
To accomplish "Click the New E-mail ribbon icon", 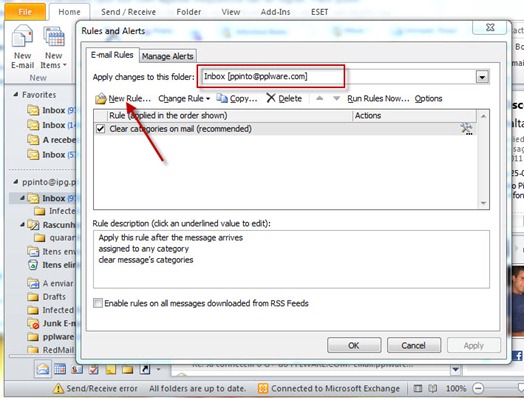I will click(22, 37).
